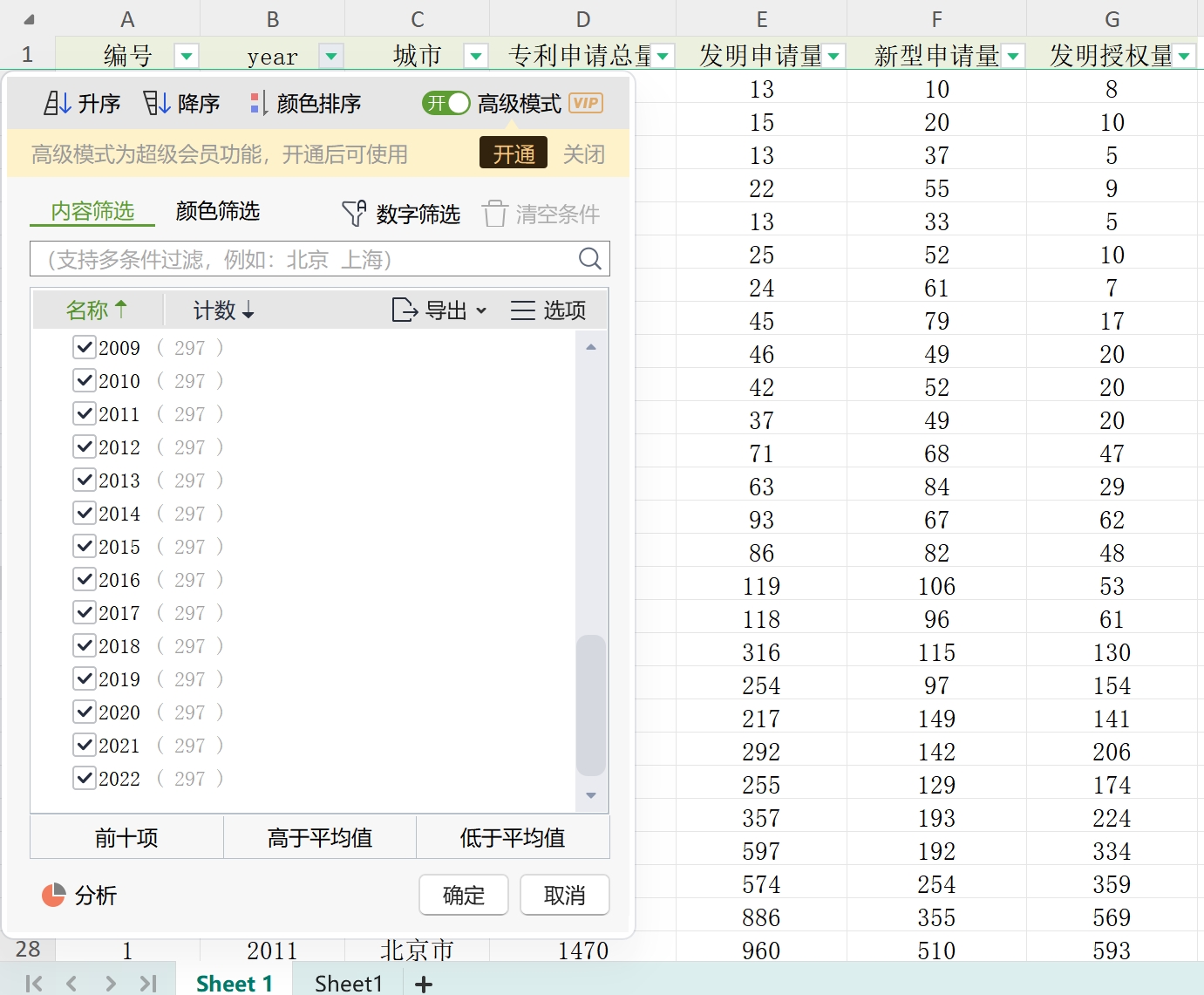Click the select-all corner triangle
This screenshot has width=1204, height=995.
[28, 19]
